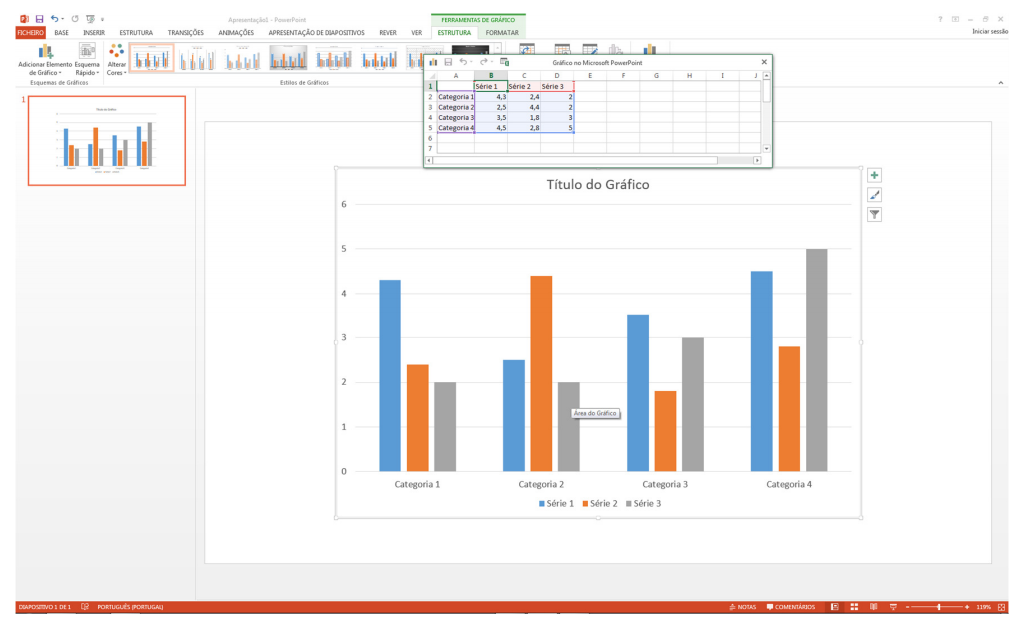Open Chart Styles paintbrush button beside chart
This screenshot has width=1020, height=623.
point(874,195)
